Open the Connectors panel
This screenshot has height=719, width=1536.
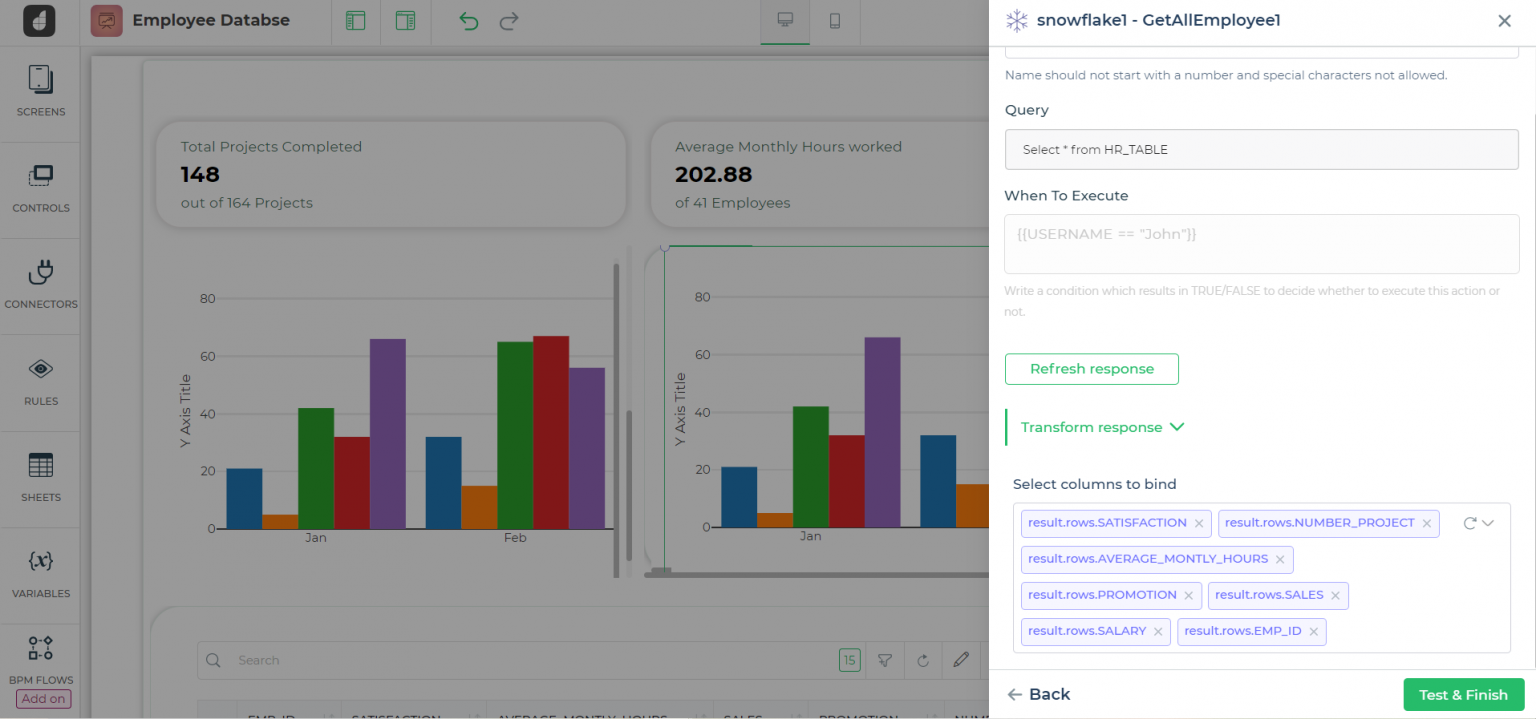pos(40,284)
